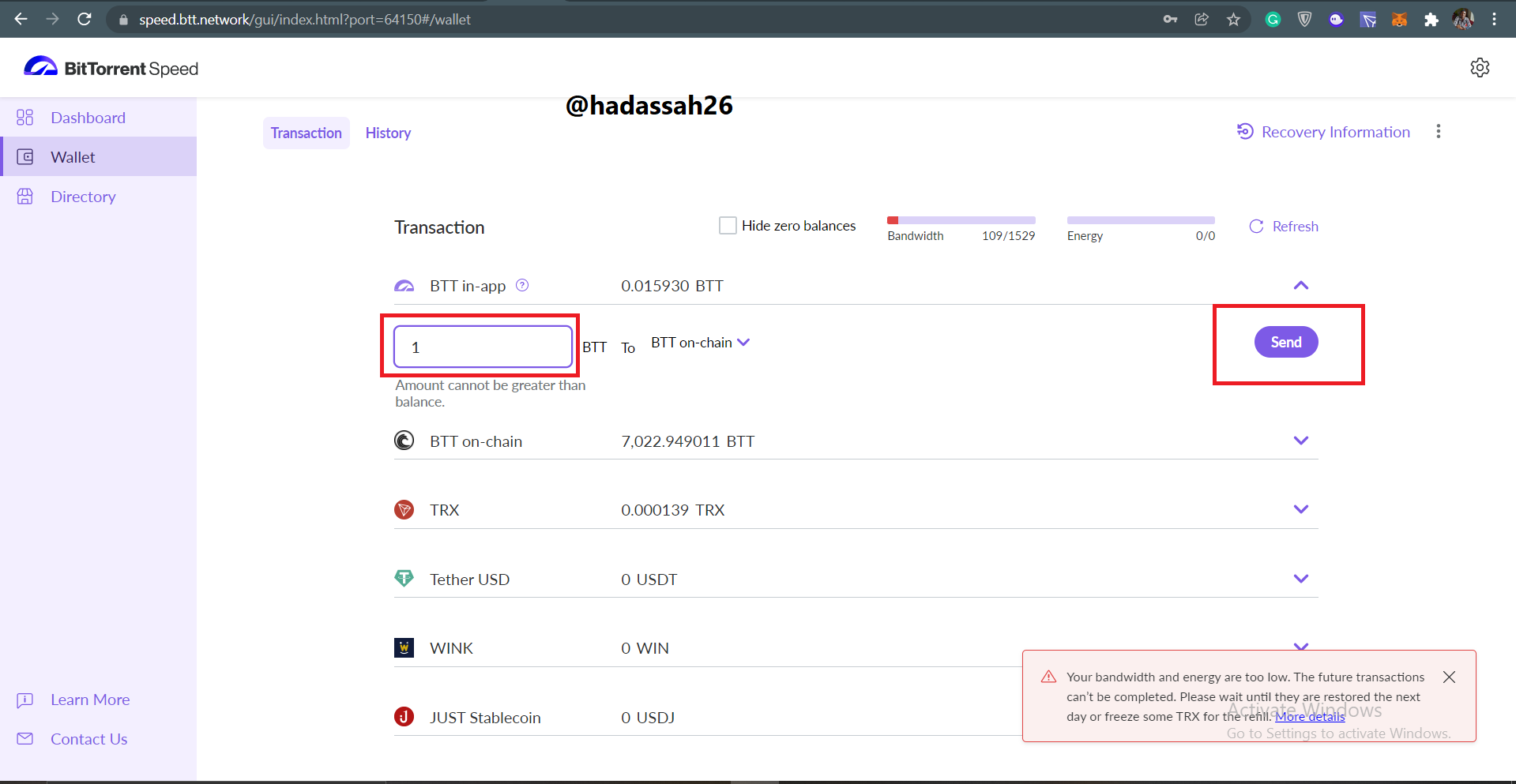Open More details link in warning
The height and width of the screenshot is (784, 1516).
(x=1310, y=716)
